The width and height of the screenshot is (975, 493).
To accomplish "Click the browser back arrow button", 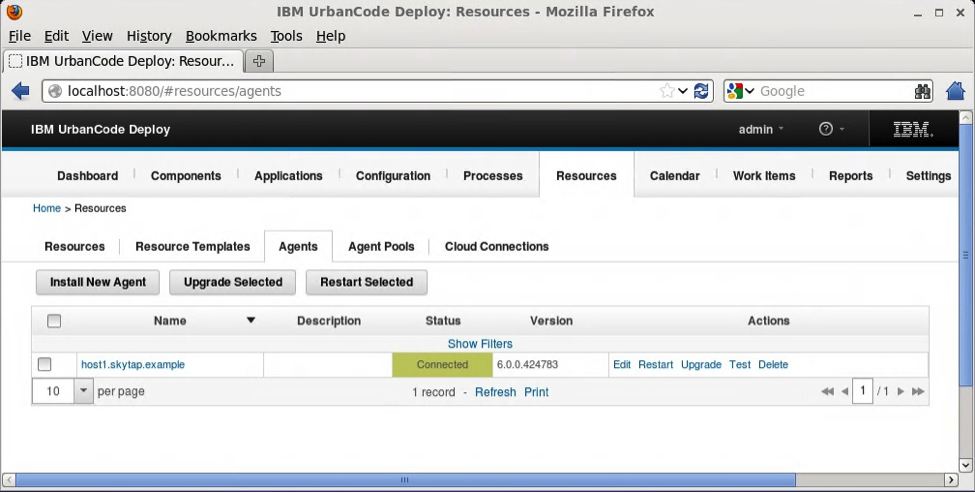I will [x=20, y=91].
